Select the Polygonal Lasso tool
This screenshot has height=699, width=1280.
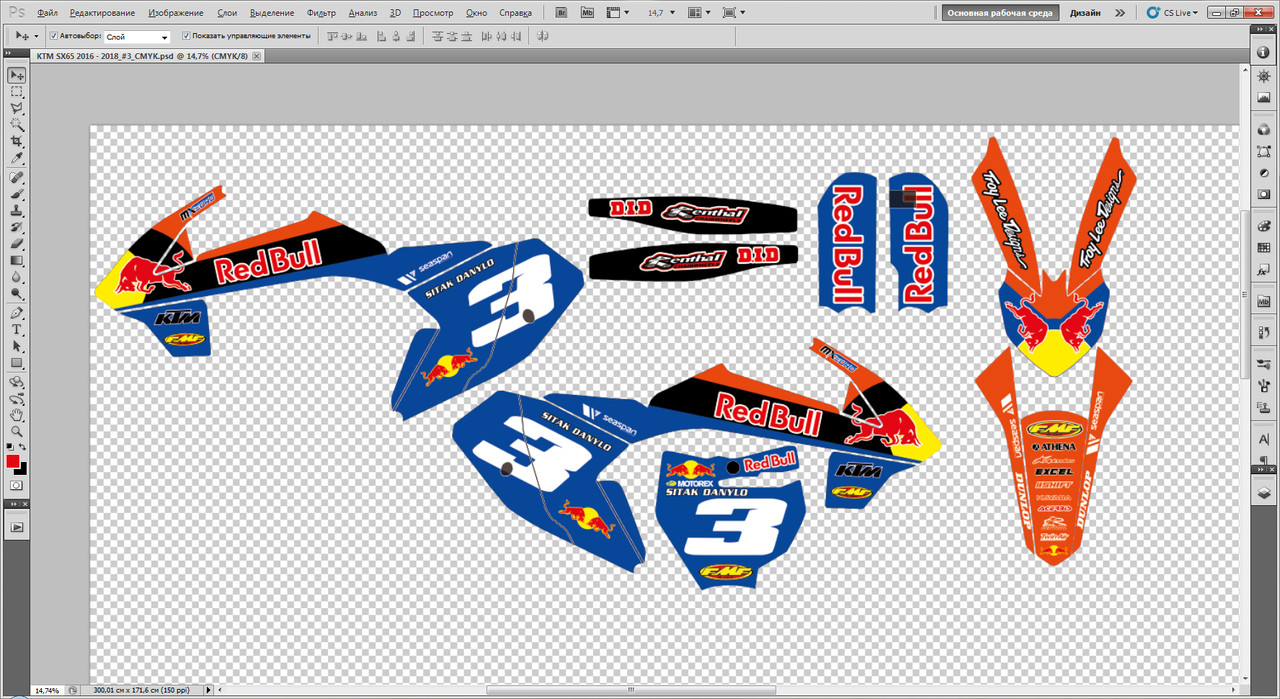(x=17, y=108)
